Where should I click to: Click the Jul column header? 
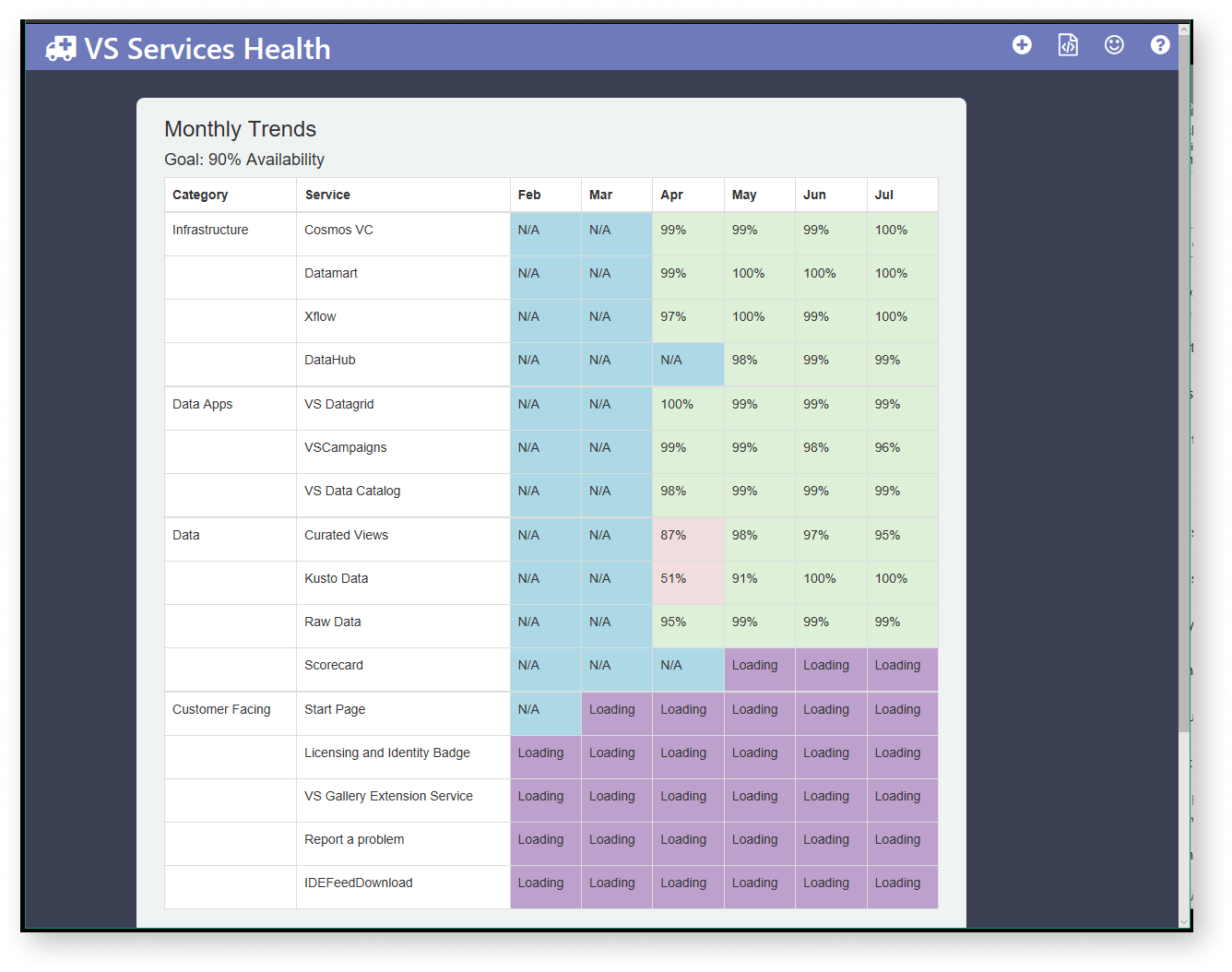point(903,195)
